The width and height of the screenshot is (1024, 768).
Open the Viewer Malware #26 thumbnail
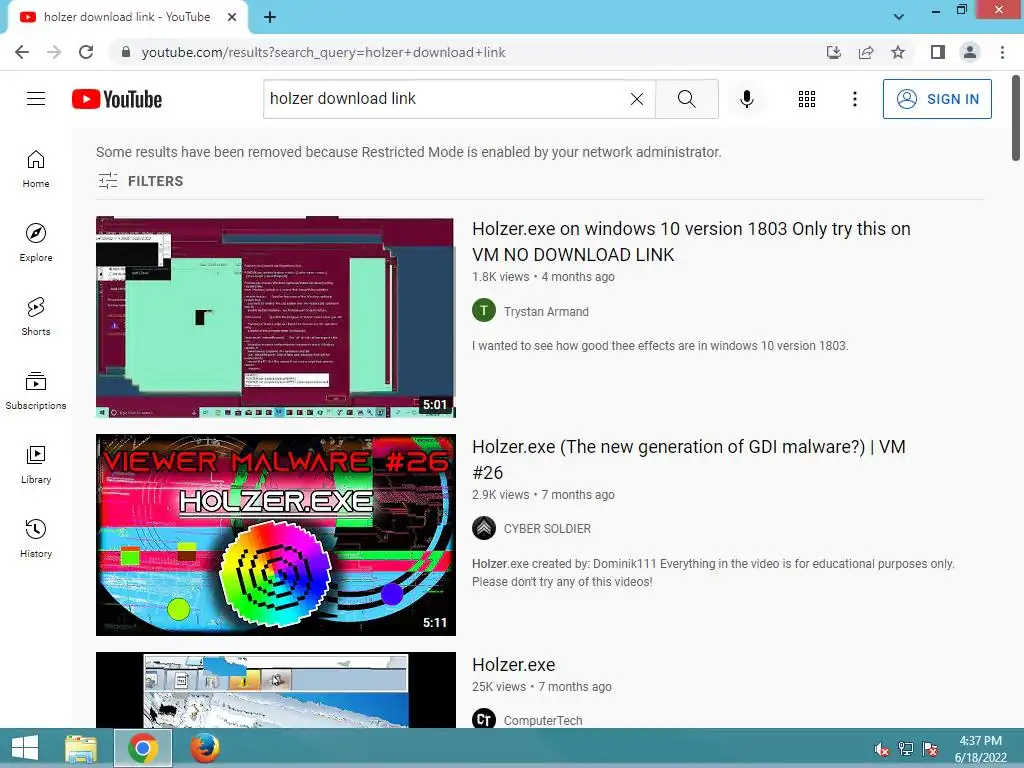[276, 535]
